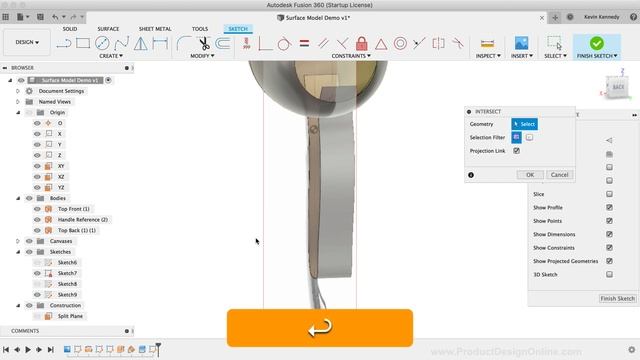This screenshot has width=640, height=360.
Task: Apply the Concentric constraint
Action: pyautogui.click(x=400, y=43)
